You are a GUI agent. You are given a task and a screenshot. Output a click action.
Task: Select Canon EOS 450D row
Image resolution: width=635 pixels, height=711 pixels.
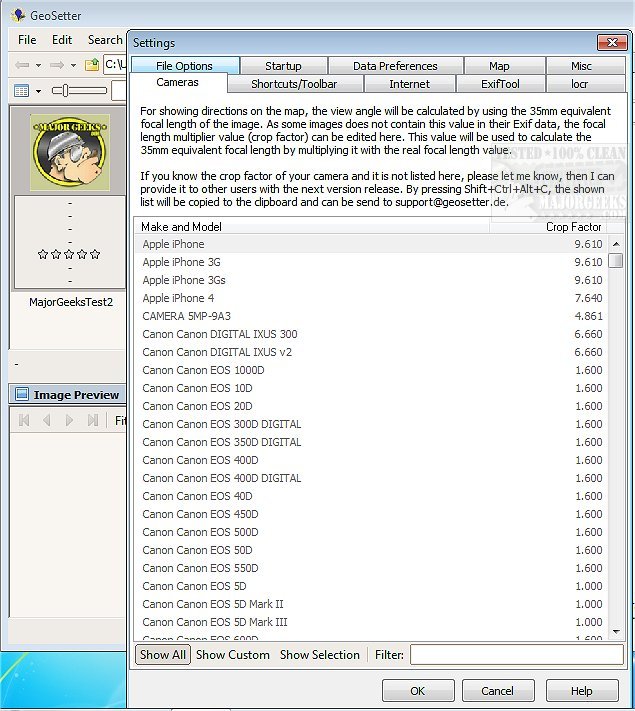click(371, 514)
